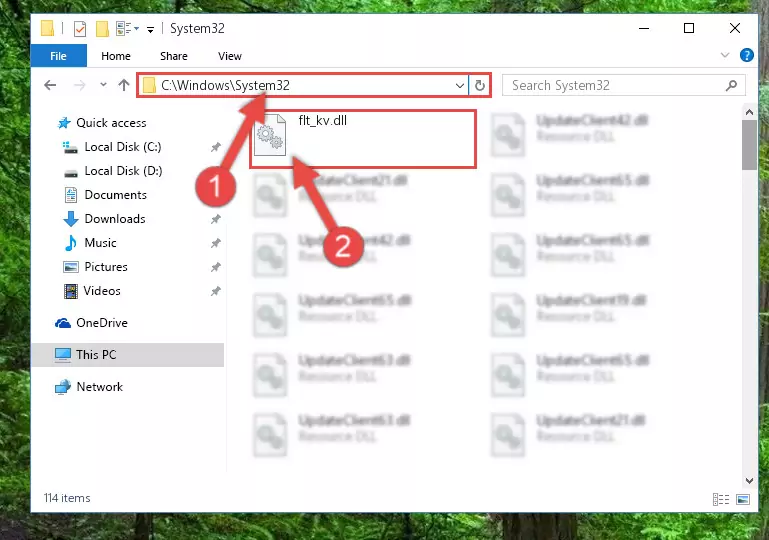Open the File menu tab
This screenshot has height=540, width=769.
click(x=58, y=56)
